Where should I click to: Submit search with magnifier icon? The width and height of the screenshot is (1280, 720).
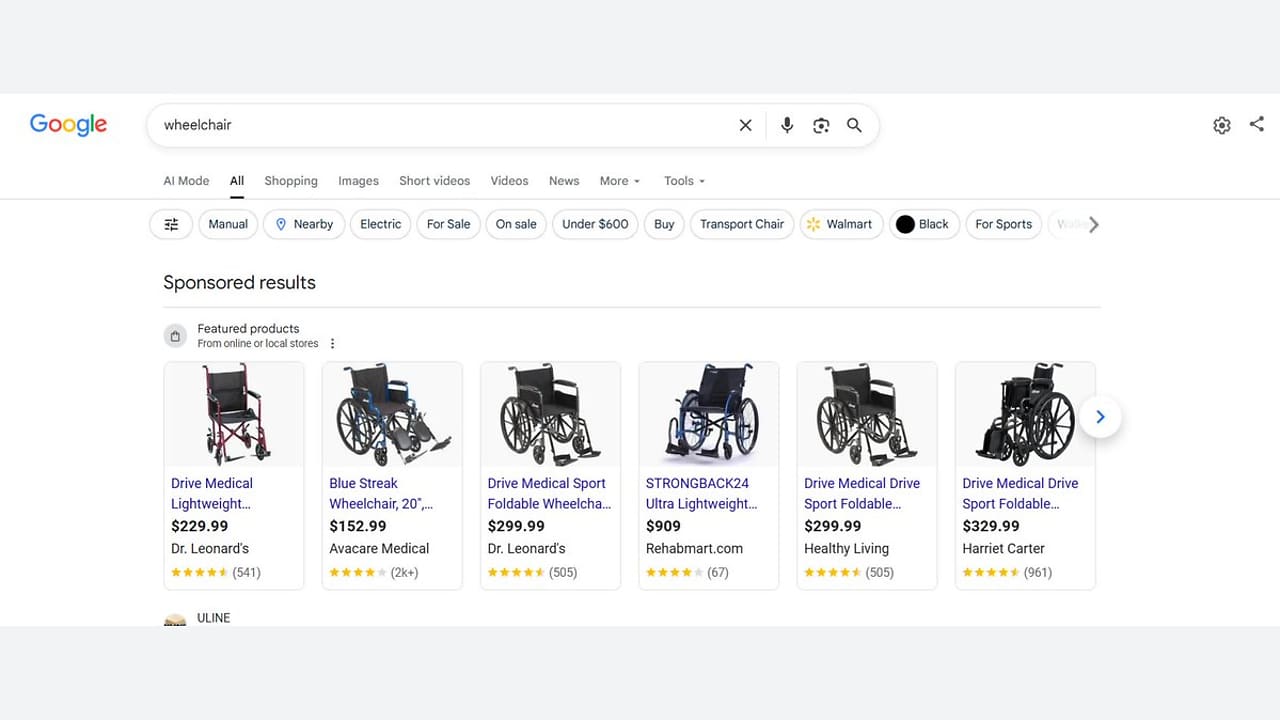pos(854,125)
